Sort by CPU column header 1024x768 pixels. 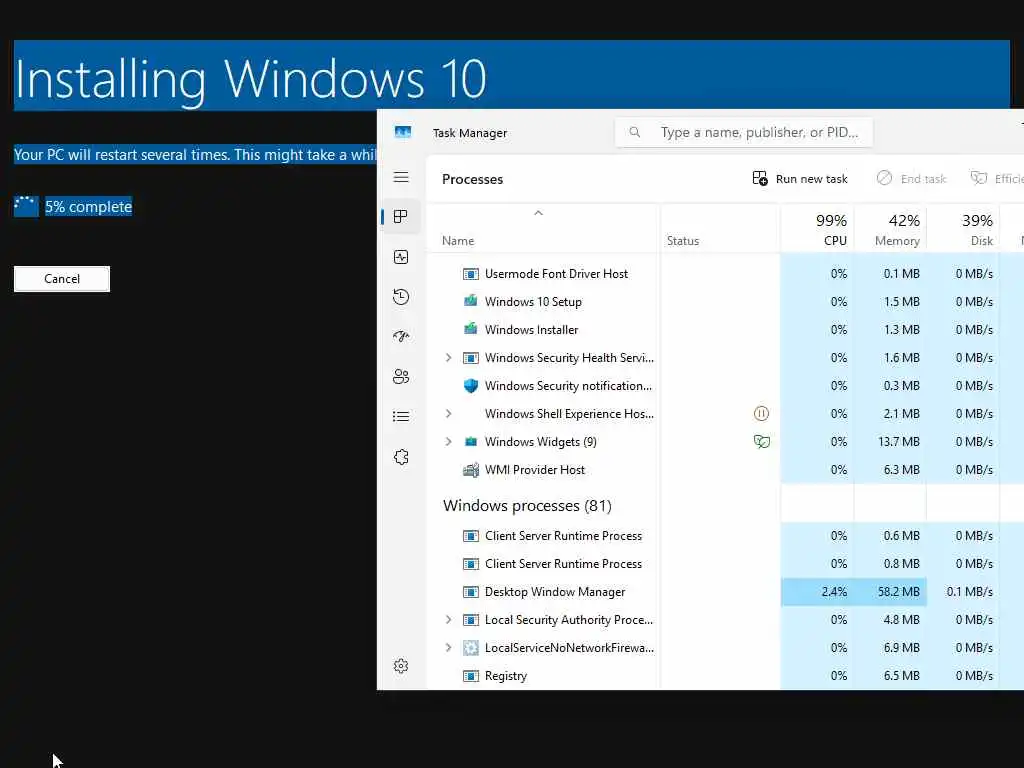tap(818, 230)
